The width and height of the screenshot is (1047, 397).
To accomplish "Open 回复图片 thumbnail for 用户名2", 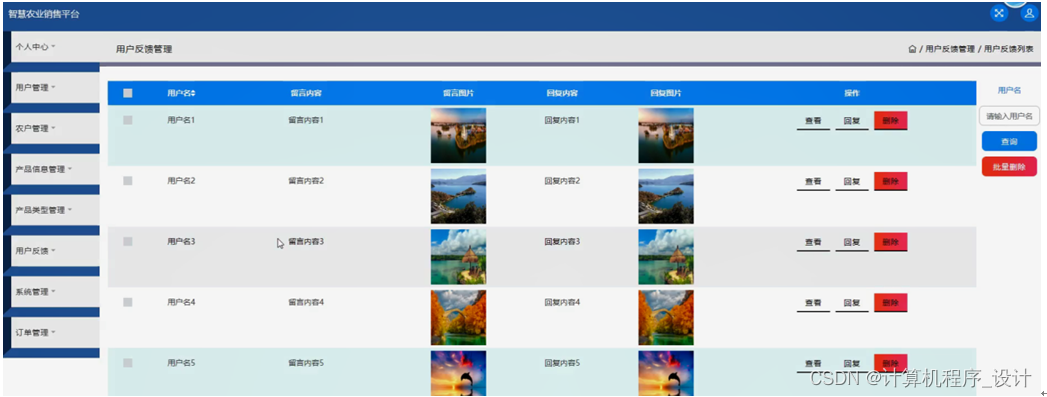I will click(666, 196).
